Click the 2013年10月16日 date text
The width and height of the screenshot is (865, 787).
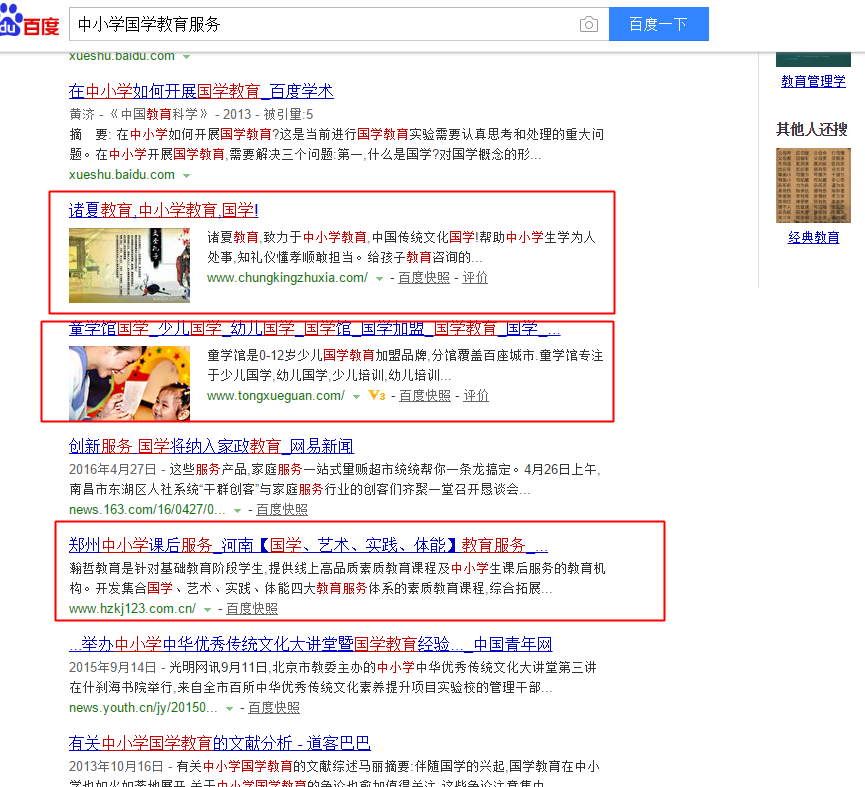[x=116, y=766]
